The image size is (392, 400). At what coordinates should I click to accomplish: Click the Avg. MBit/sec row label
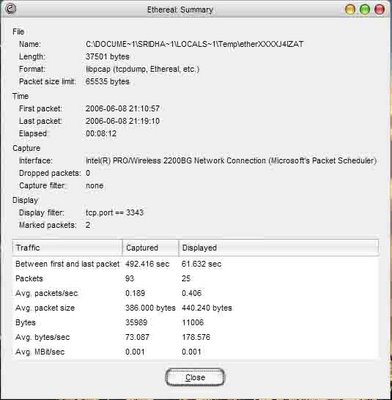40,352
